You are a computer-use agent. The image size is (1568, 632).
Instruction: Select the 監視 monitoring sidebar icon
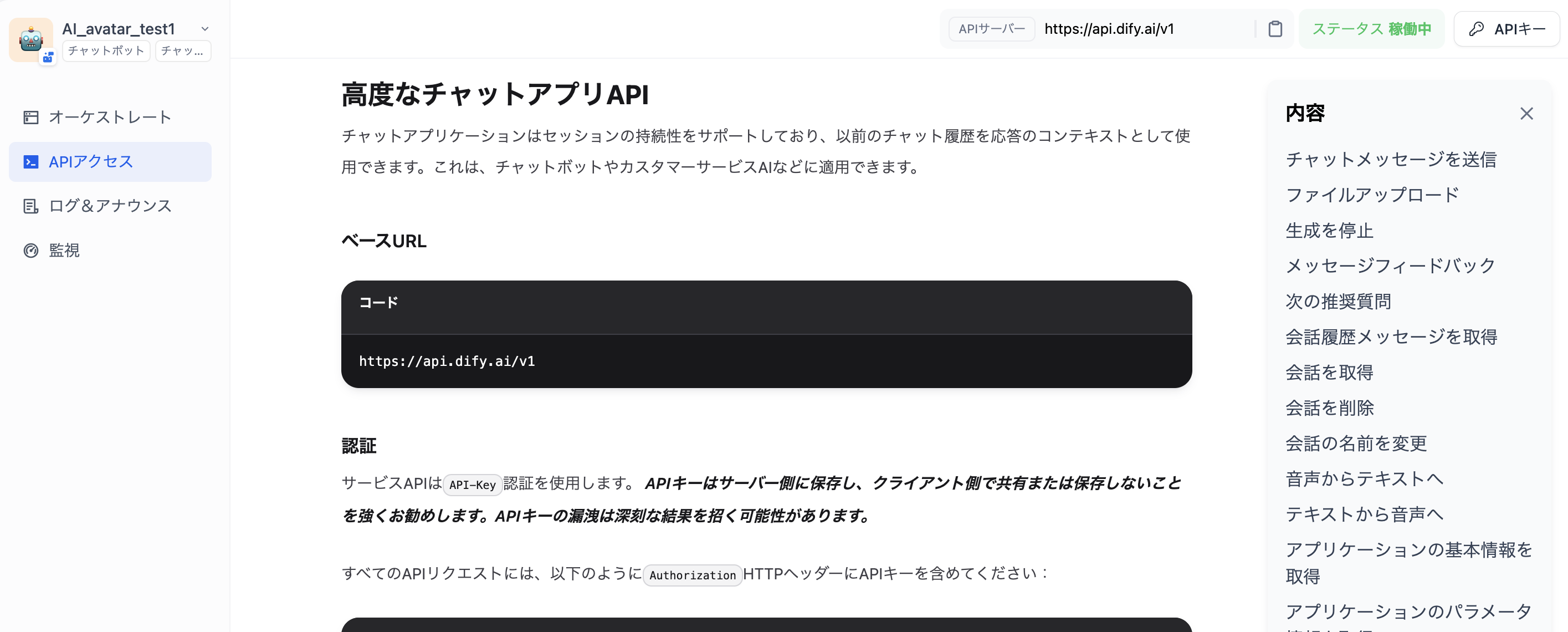coord(63,250)
